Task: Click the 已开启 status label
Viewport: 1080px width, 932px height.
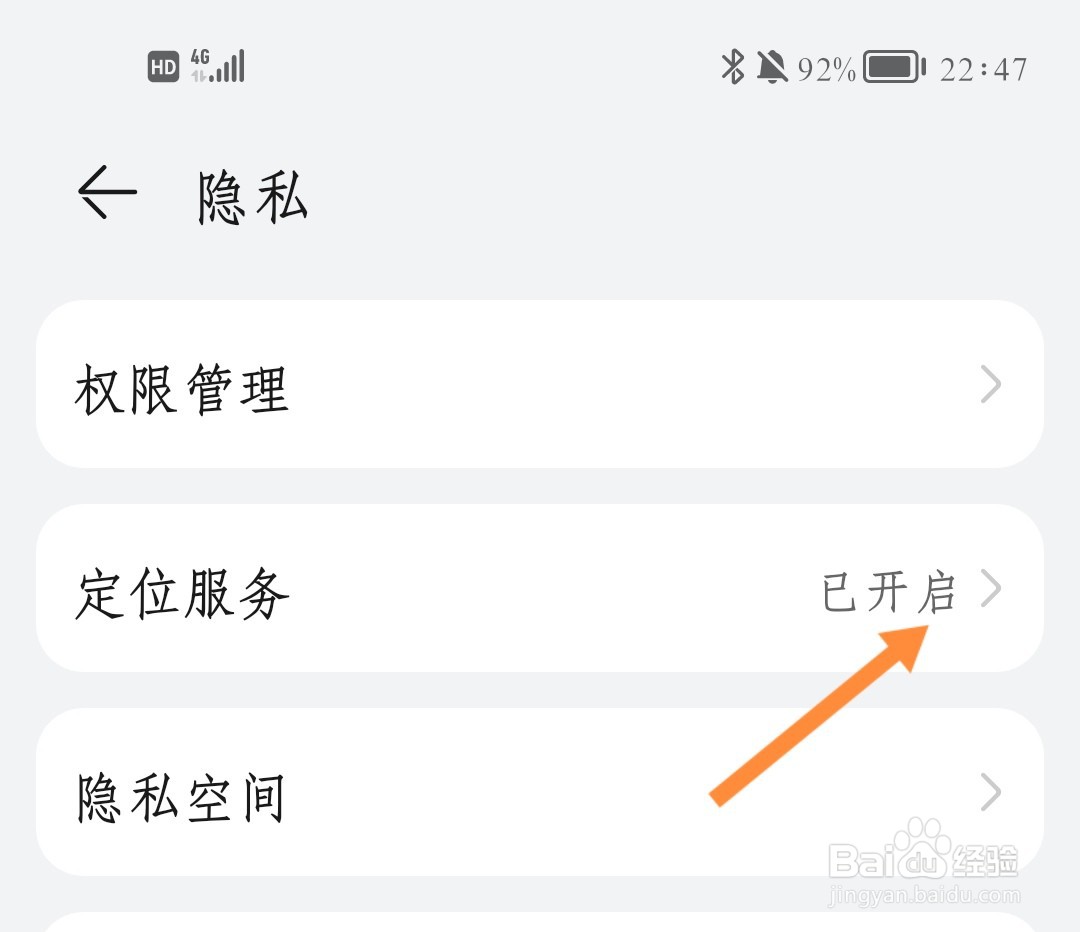Action: 889,592
